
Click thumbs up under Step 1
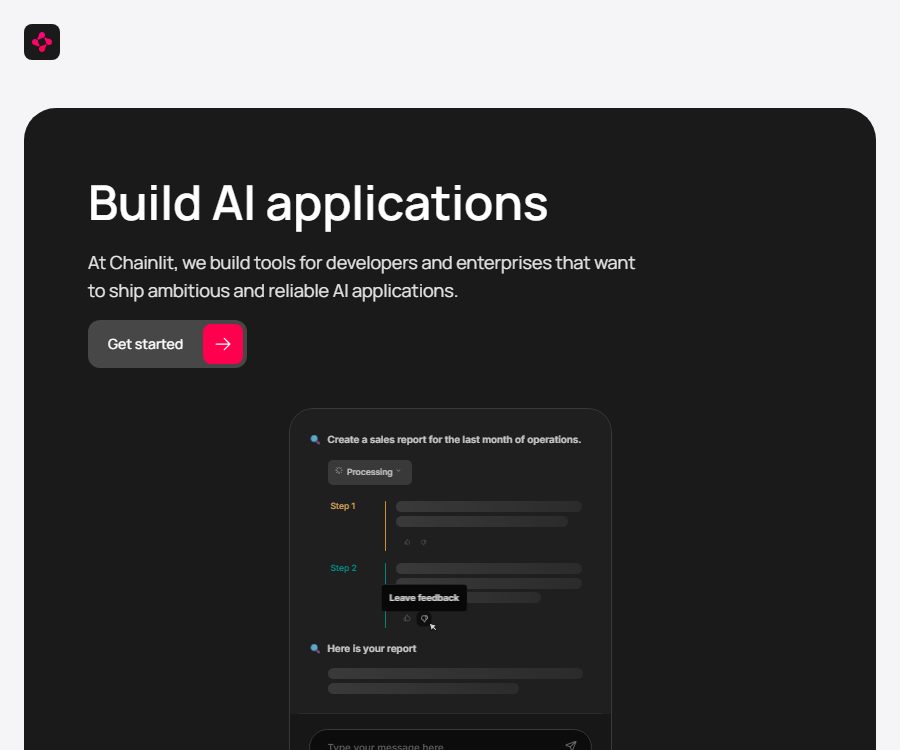pos(407,542)
